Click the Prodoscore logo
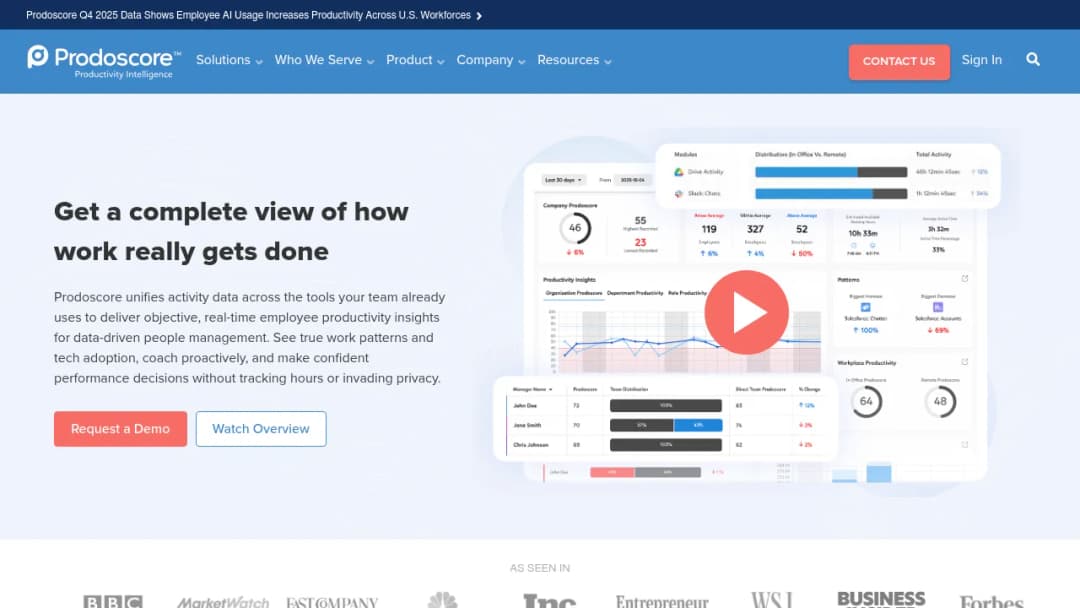This screenshot has width=1080, height=608. 104,62
